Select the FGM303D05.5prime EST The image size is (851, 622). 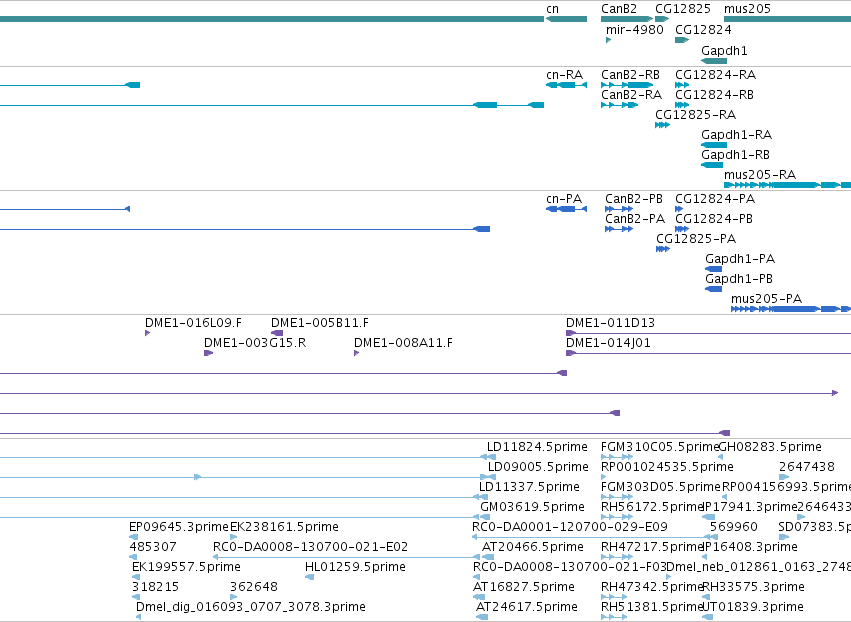[x=617, y=497]
